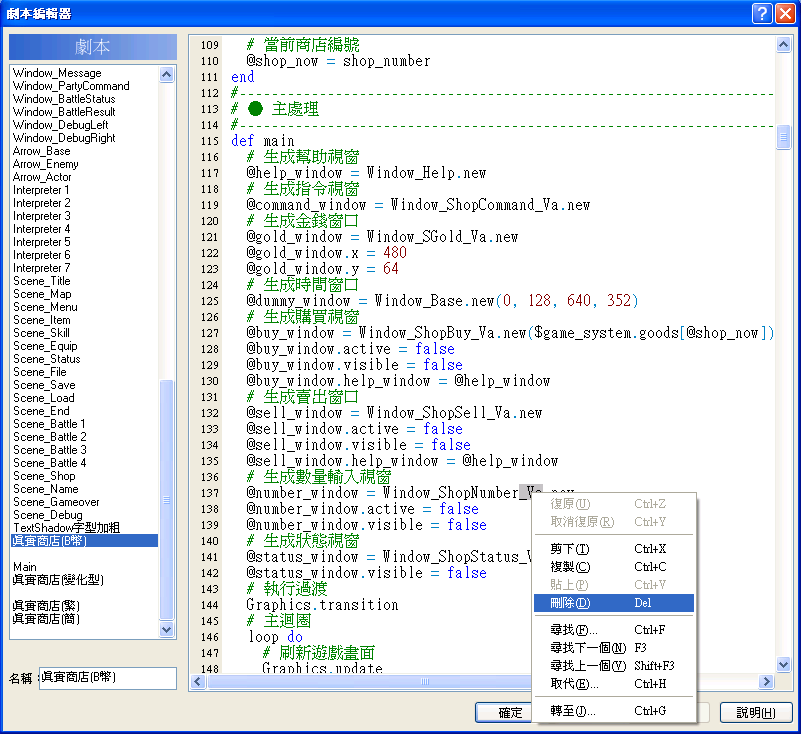This screenshot has height=734, width=801.
Task: Select 尋找下一個(N) in context menu
Action: (614, 648)
